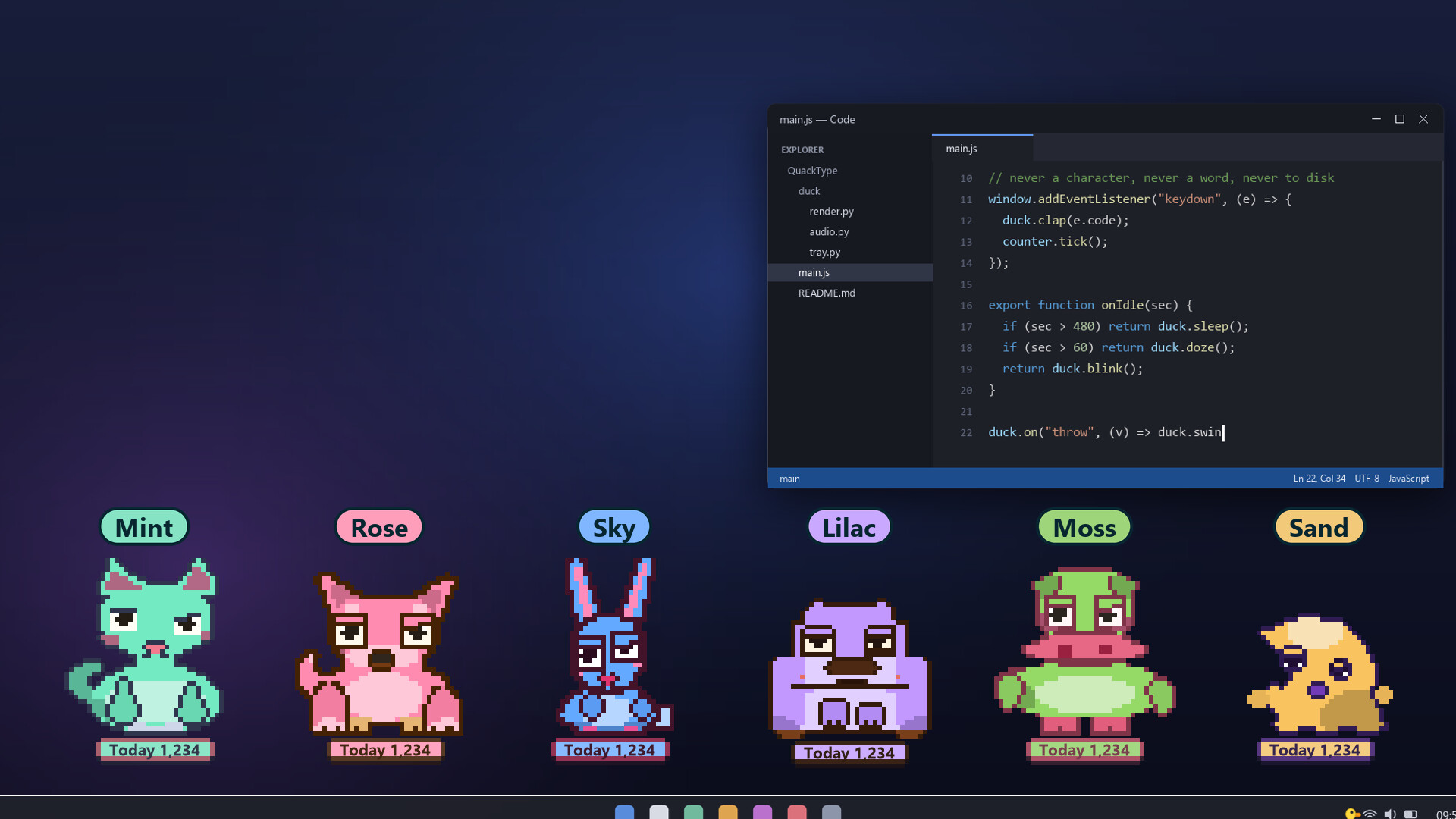The width and height of the screenshot is (1456, 819).
Task: Click Sky's Today 1,234 counter
Action: pyautogui.click(x=610, y=750)
